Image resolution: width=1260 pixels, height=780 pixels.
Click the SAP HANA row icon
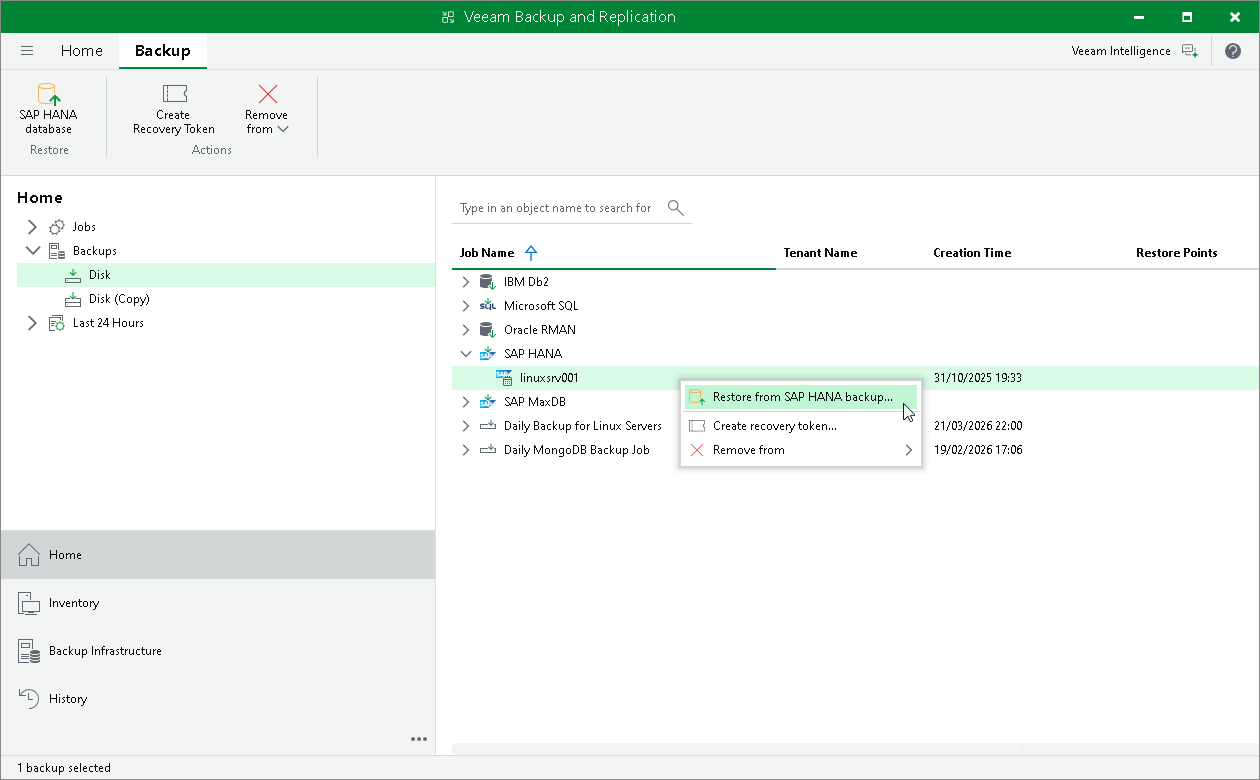(x=487, y=354)
